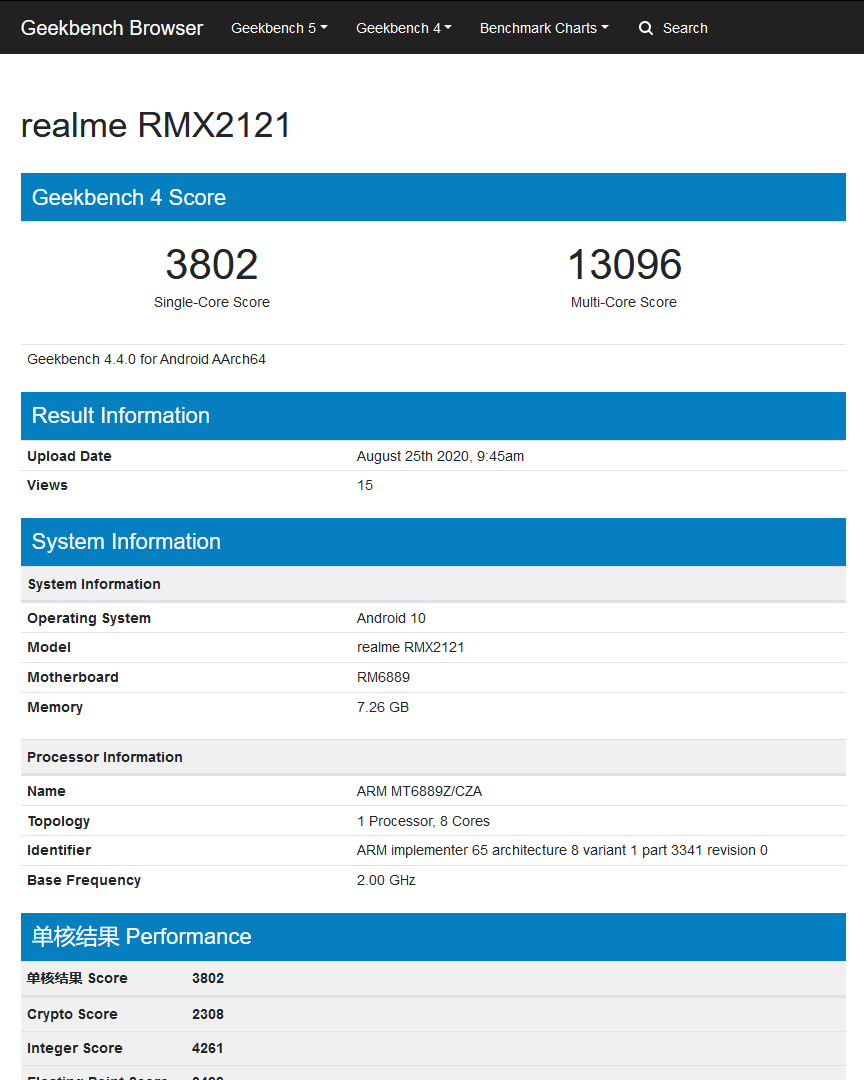This screenshot has width=864, height=1080.
Task: Select the Integer Score value 4261
Action: 207,1048
